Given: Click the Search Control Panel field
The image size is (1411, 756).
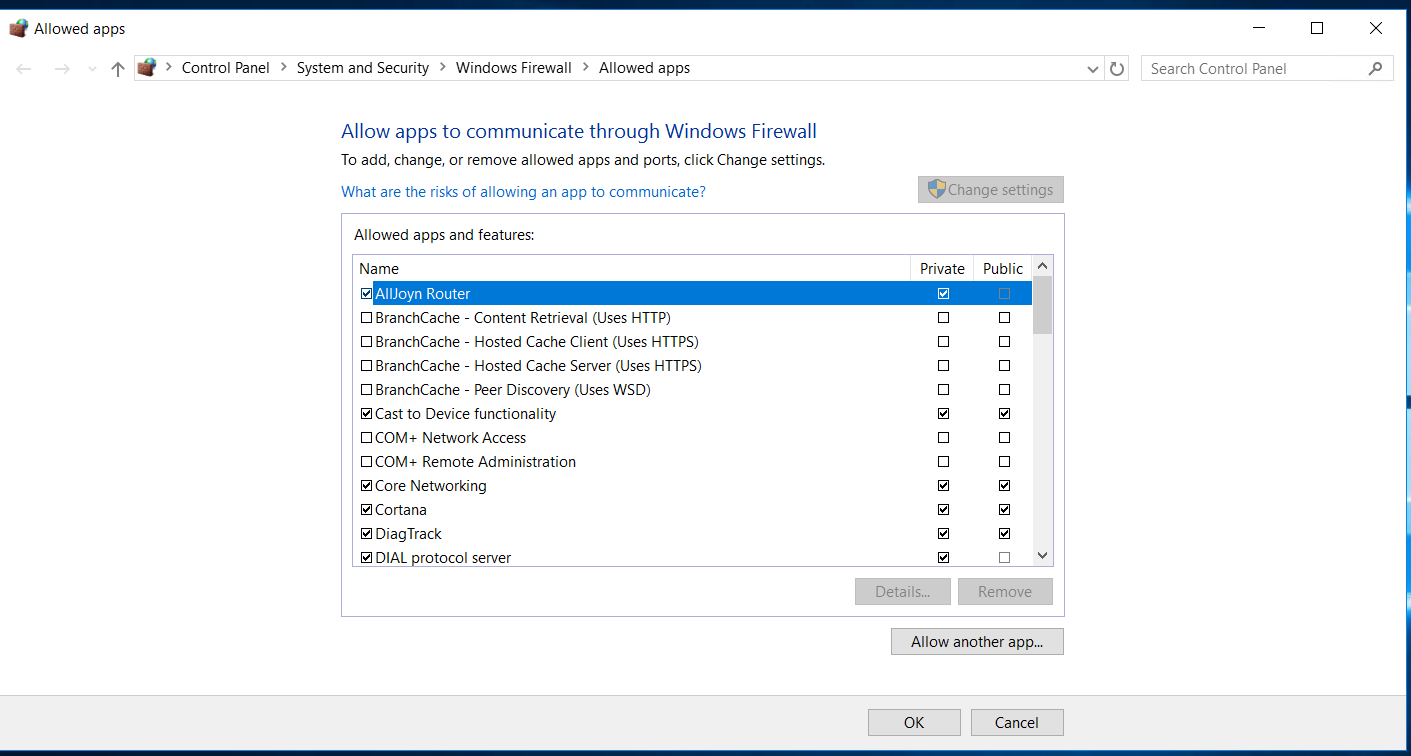Looking at the screenshot, I should click(x=1255, y=69).
